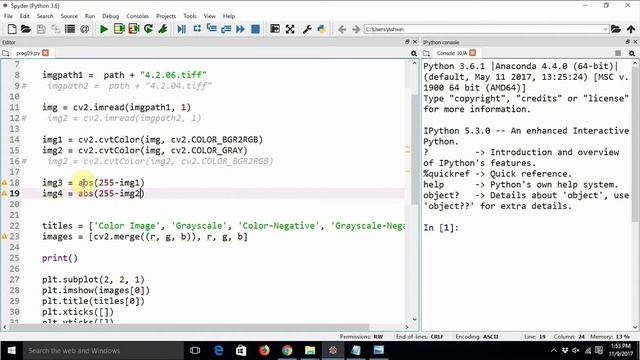This screenshot has width=640, height=360.
Task: Undock the Editor pane
Action: coord(407,42)
